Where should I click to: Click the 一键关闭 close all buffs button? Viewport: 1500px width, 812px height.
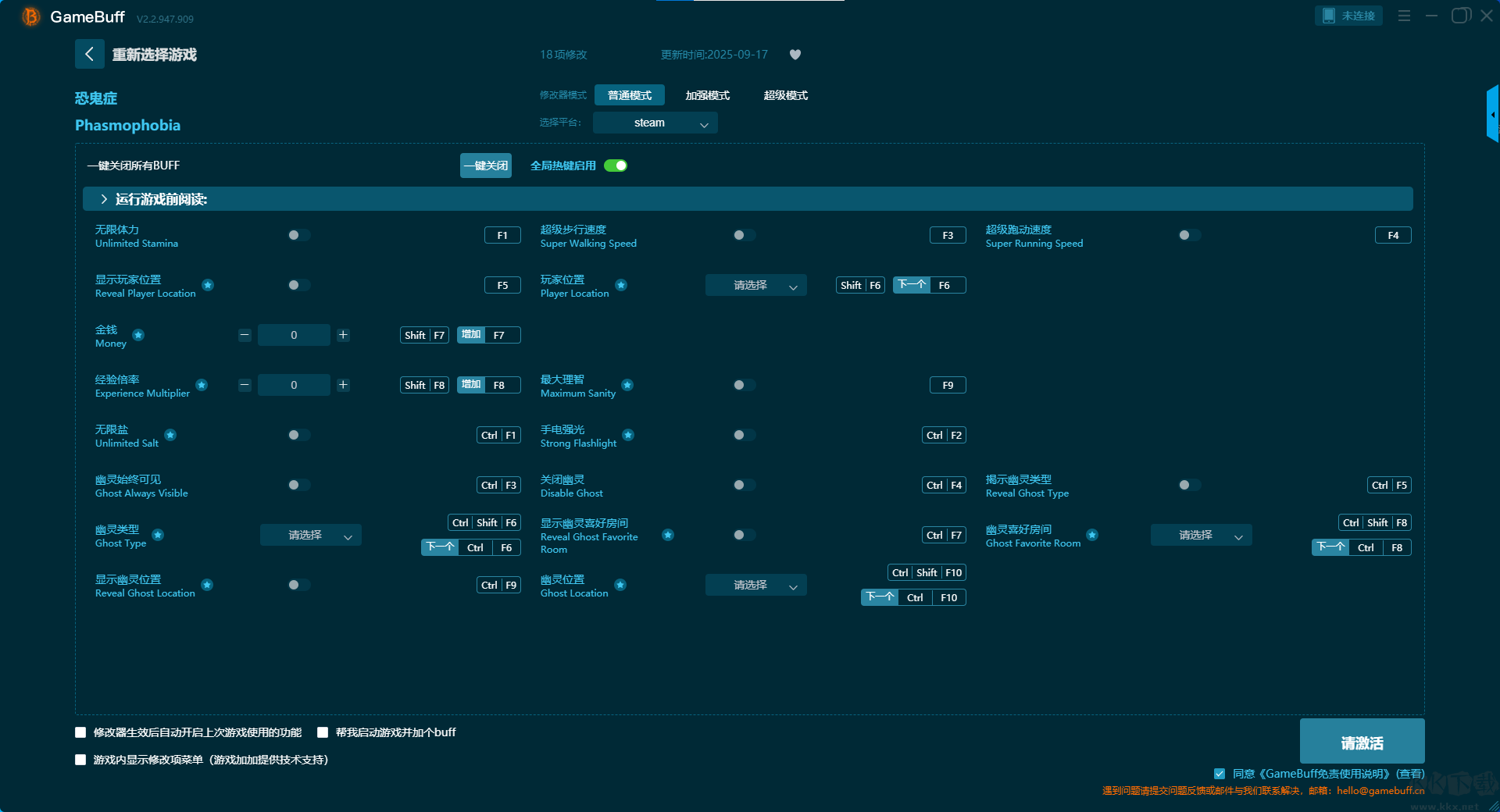pos(485,166)
